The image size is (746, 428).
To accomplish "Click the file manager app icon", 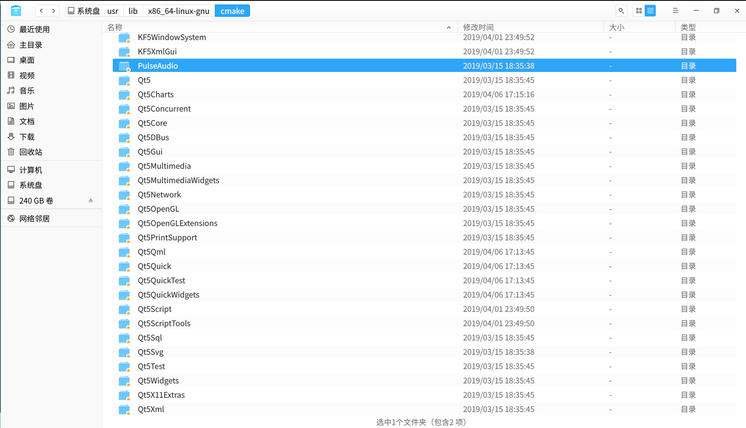I will click(x=16, y=10).
